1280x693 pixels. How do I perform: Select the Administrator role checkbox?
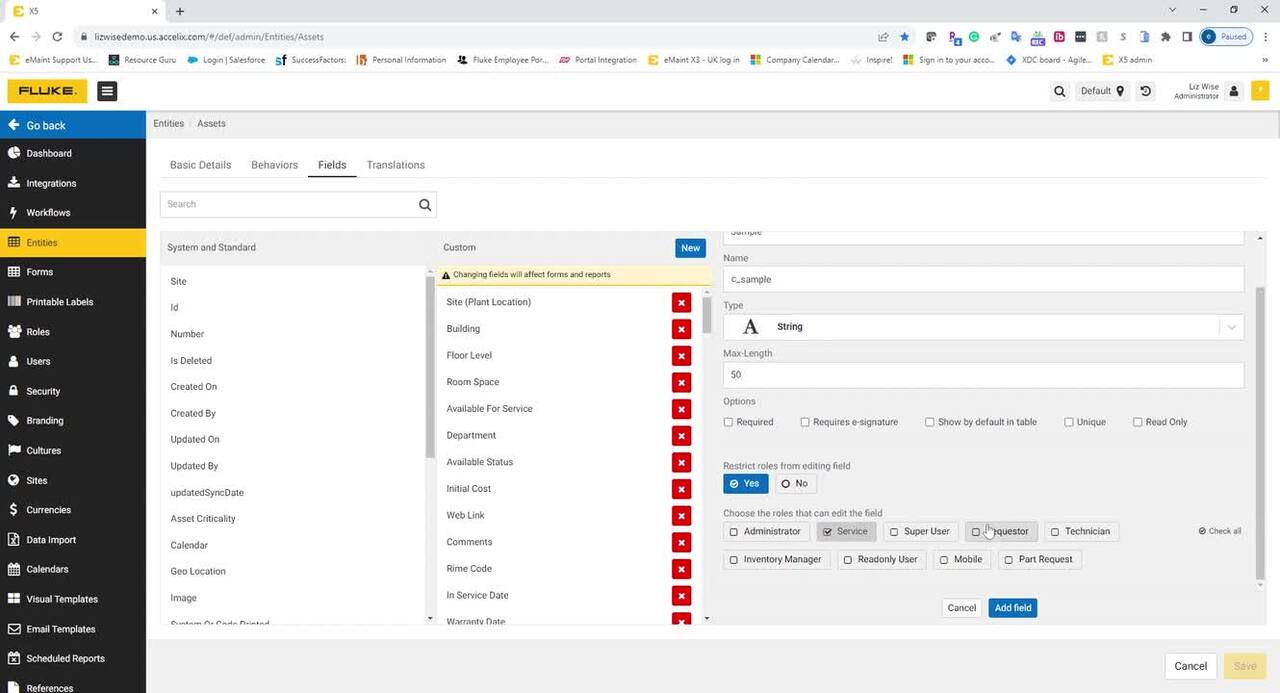(x=765, y=532)
